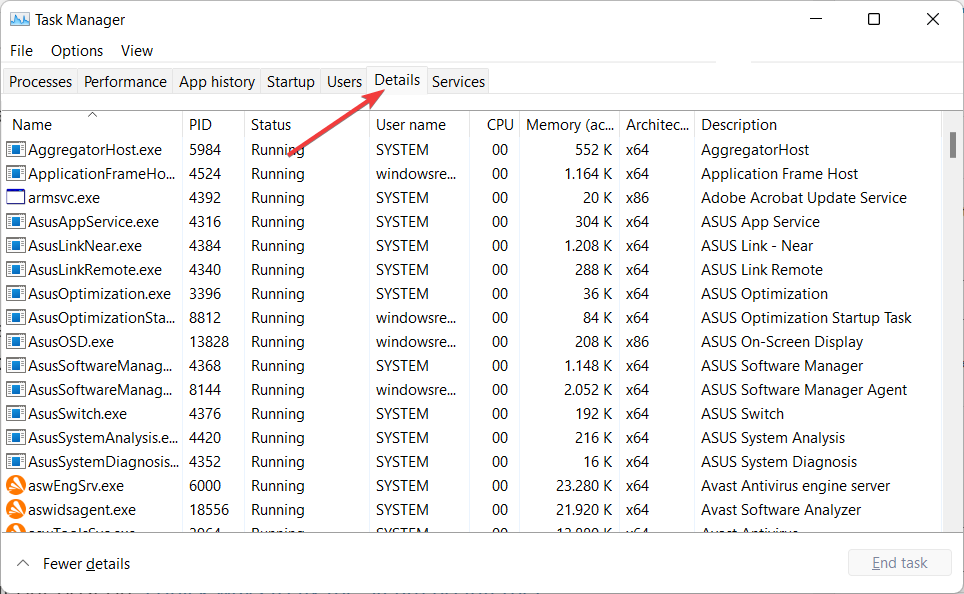Viewport: 964px width, 594px height.
Task: Click the vertical scrollbar thumb
Action: (952, 145)
